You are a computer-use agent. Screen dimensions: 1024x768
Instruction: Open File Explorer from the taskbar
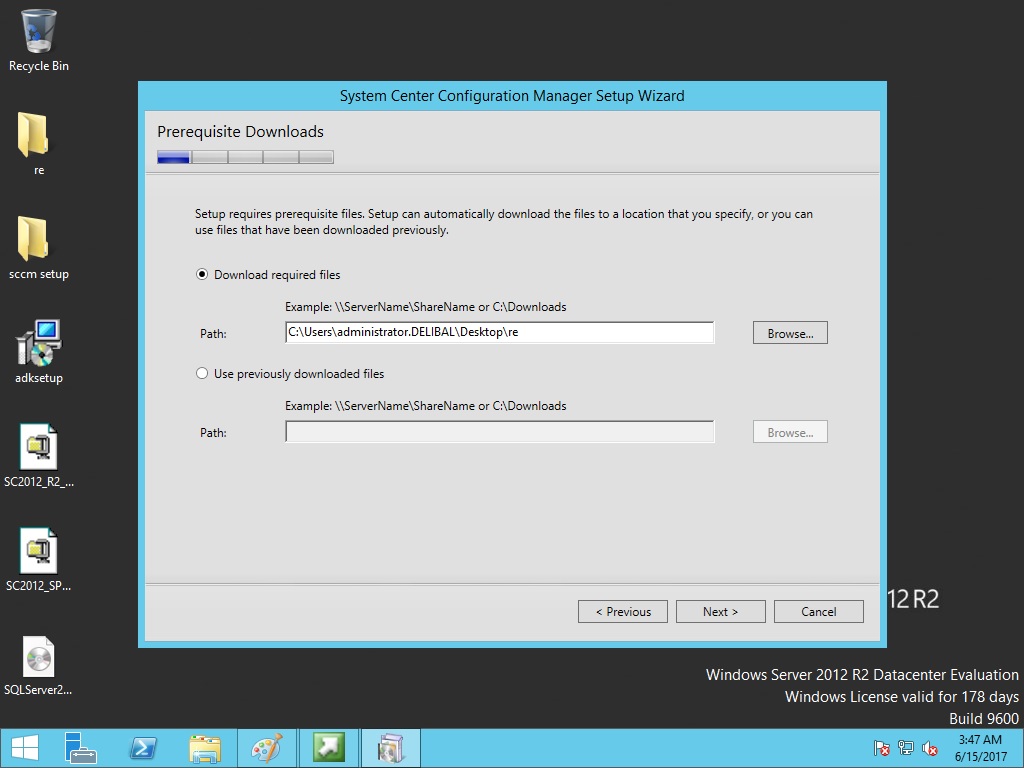point(205,748)
